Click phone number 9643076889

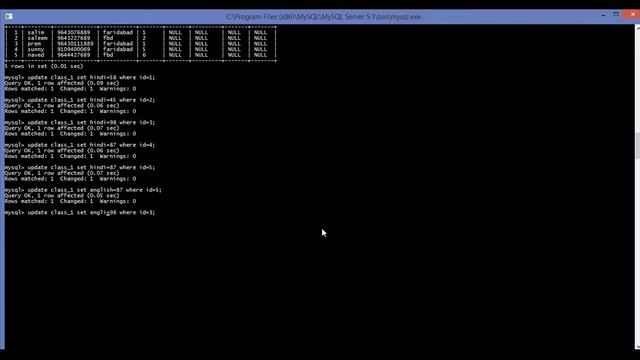pyautogui.click(x=73, y=32)
